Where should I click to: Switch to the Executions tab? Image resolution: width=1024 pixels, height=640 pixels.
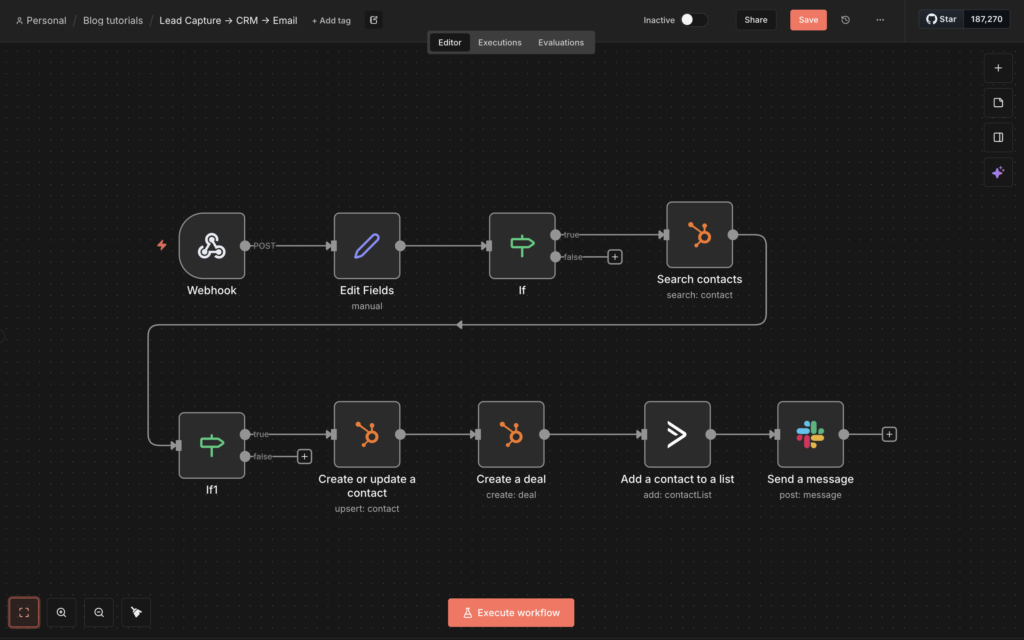500,42
